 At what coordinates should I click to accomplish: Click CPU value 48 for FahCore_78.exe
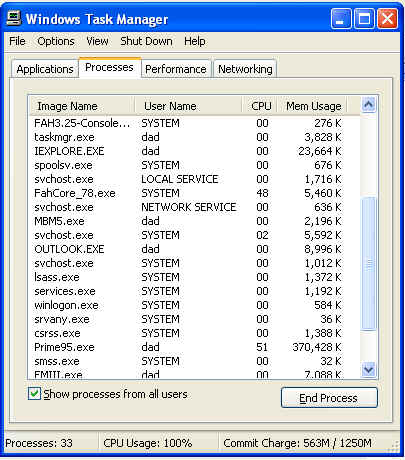click(x=262, y=193)
